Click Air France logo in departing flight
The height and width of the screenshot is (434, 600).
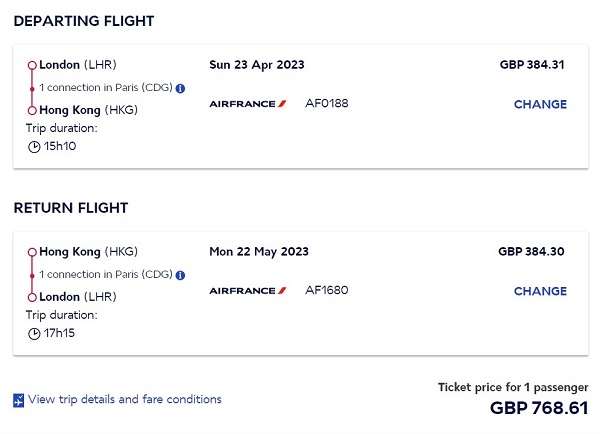point(248,104)
